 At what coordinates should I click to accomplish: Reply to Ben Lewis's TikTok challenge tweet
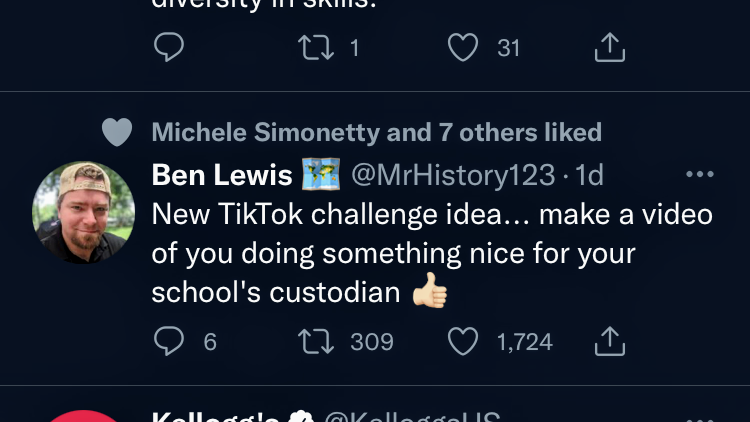pos(168,342)
